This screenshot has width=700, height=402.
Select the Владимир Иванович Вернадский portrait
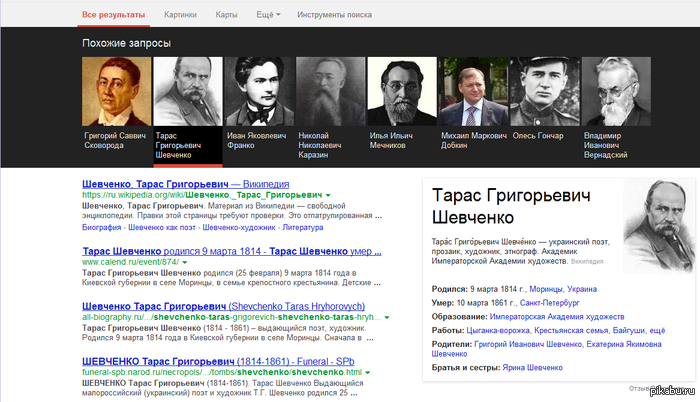(616, 91)
